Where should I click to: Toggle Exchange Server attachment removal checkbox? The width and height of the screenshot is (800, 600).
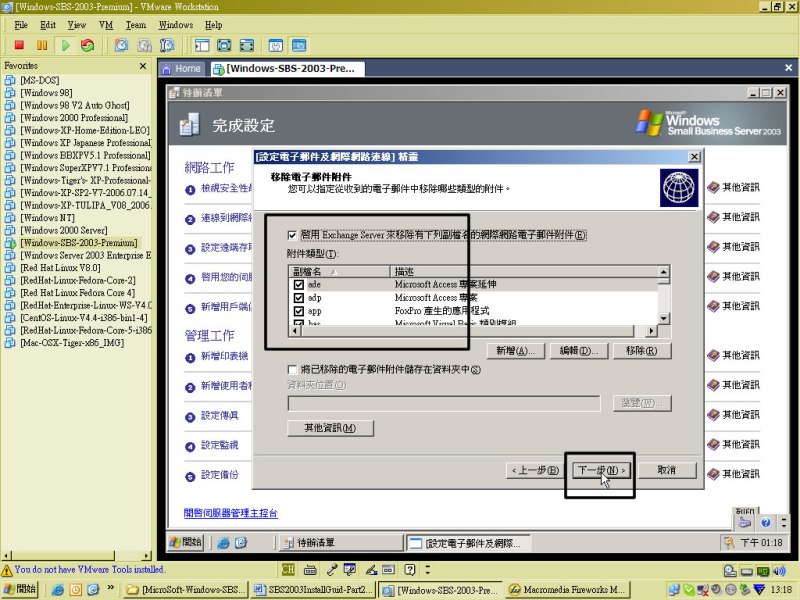(x=292, y=235)
